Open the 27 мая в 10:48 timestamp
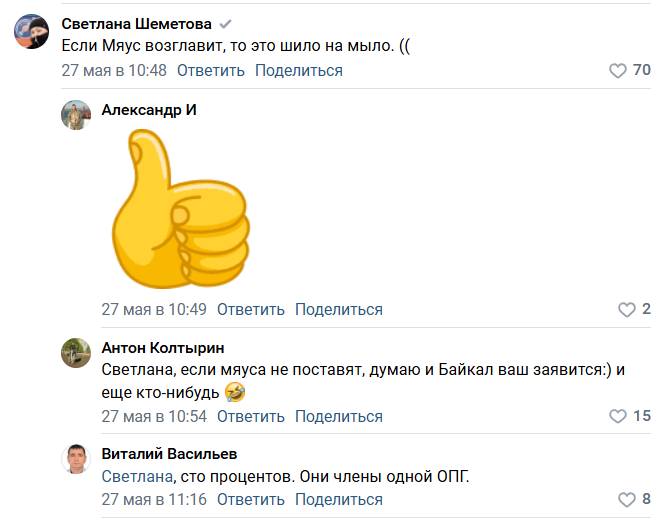This screenshot has height=522, width=667. pos(114,71)
